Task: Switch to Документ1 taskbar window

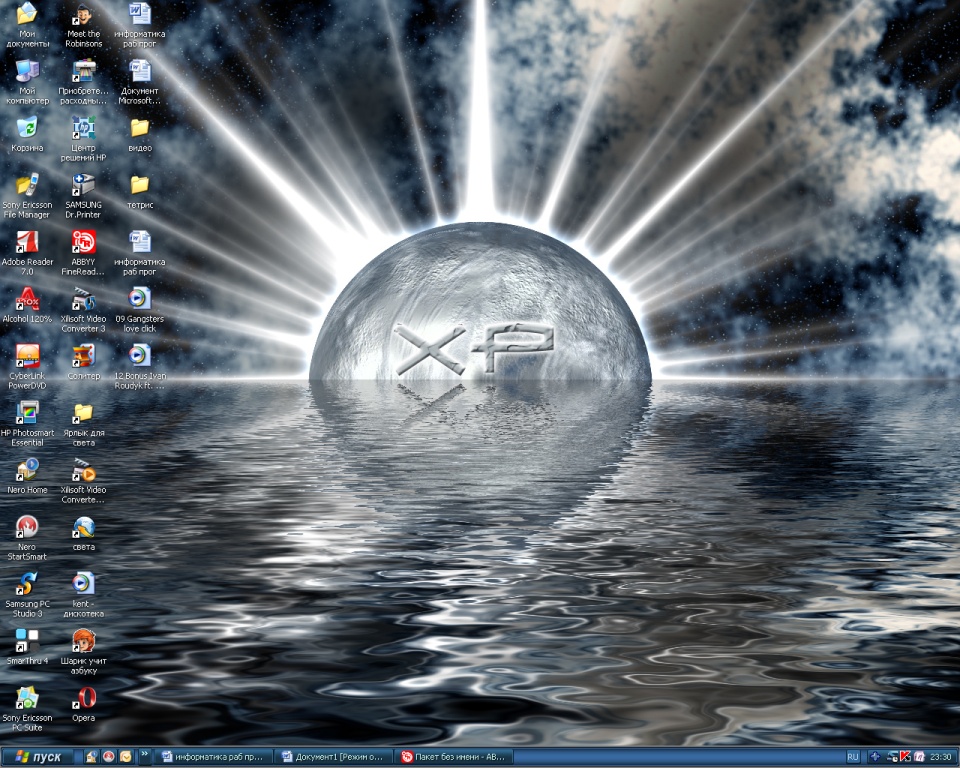Action: (x=334, y=758)
